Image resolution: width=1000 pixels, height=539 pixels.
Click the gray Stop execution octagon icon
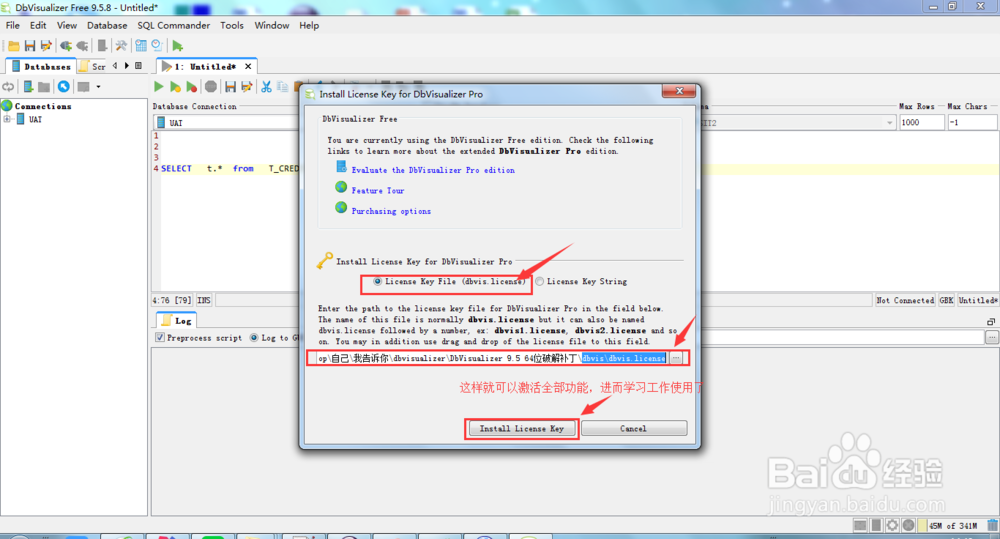pos(210,87)
